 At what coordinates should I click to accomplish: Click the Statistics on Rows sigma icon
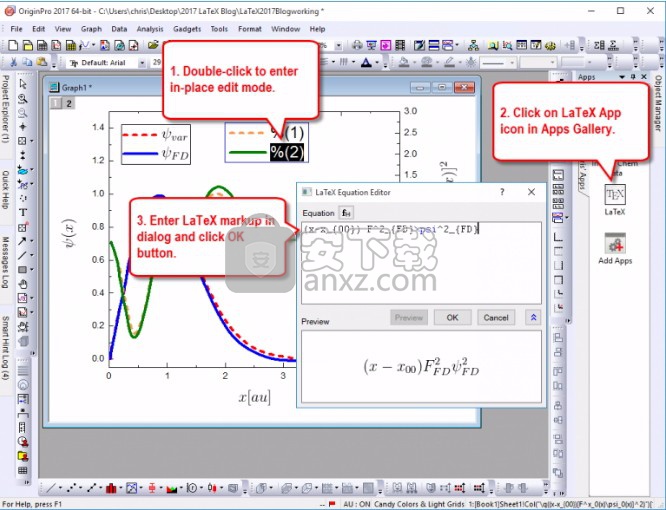click(613, 45)
